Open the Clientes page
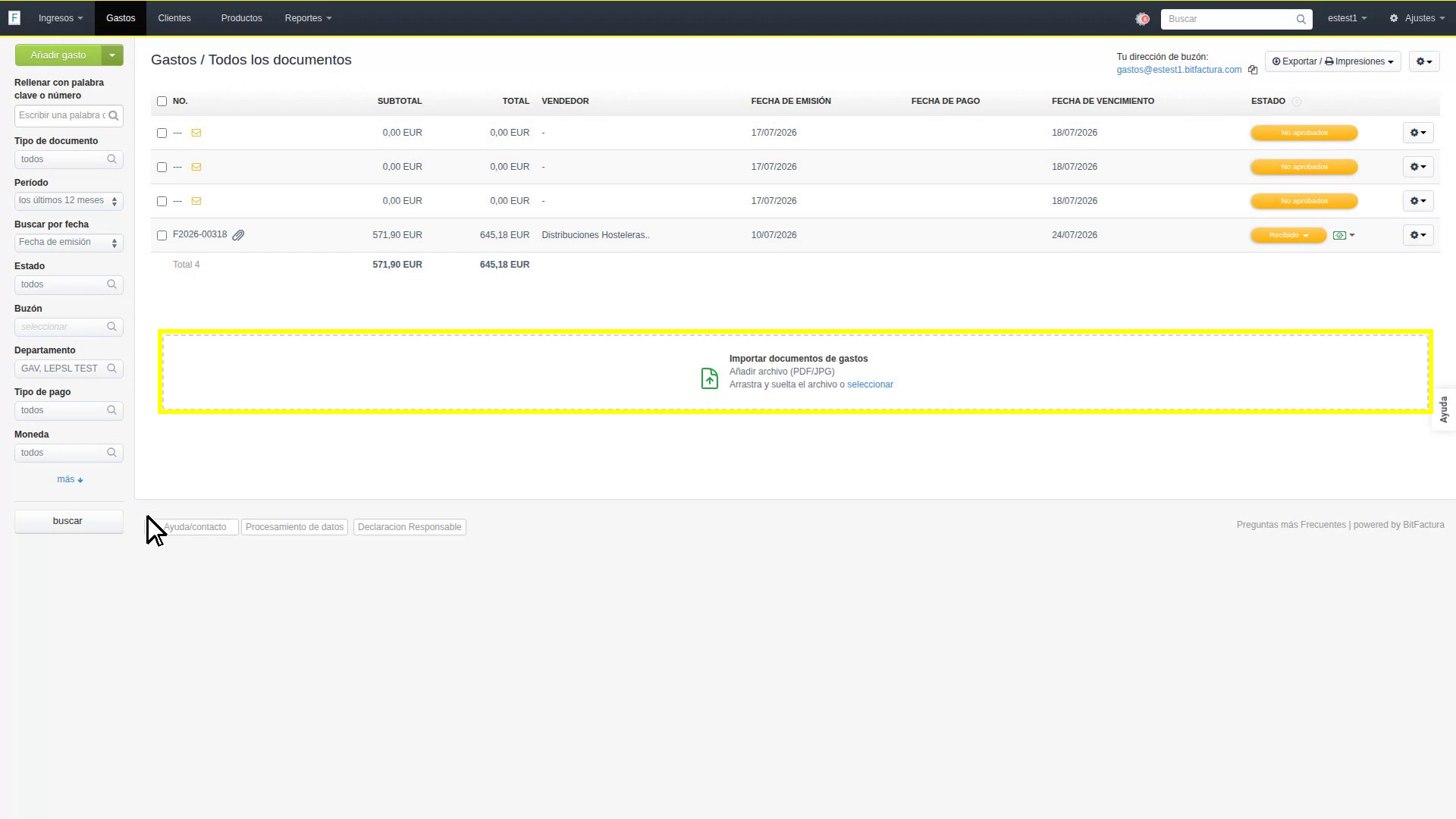This screenshot has height=819, width=1456. coord(174,18)
